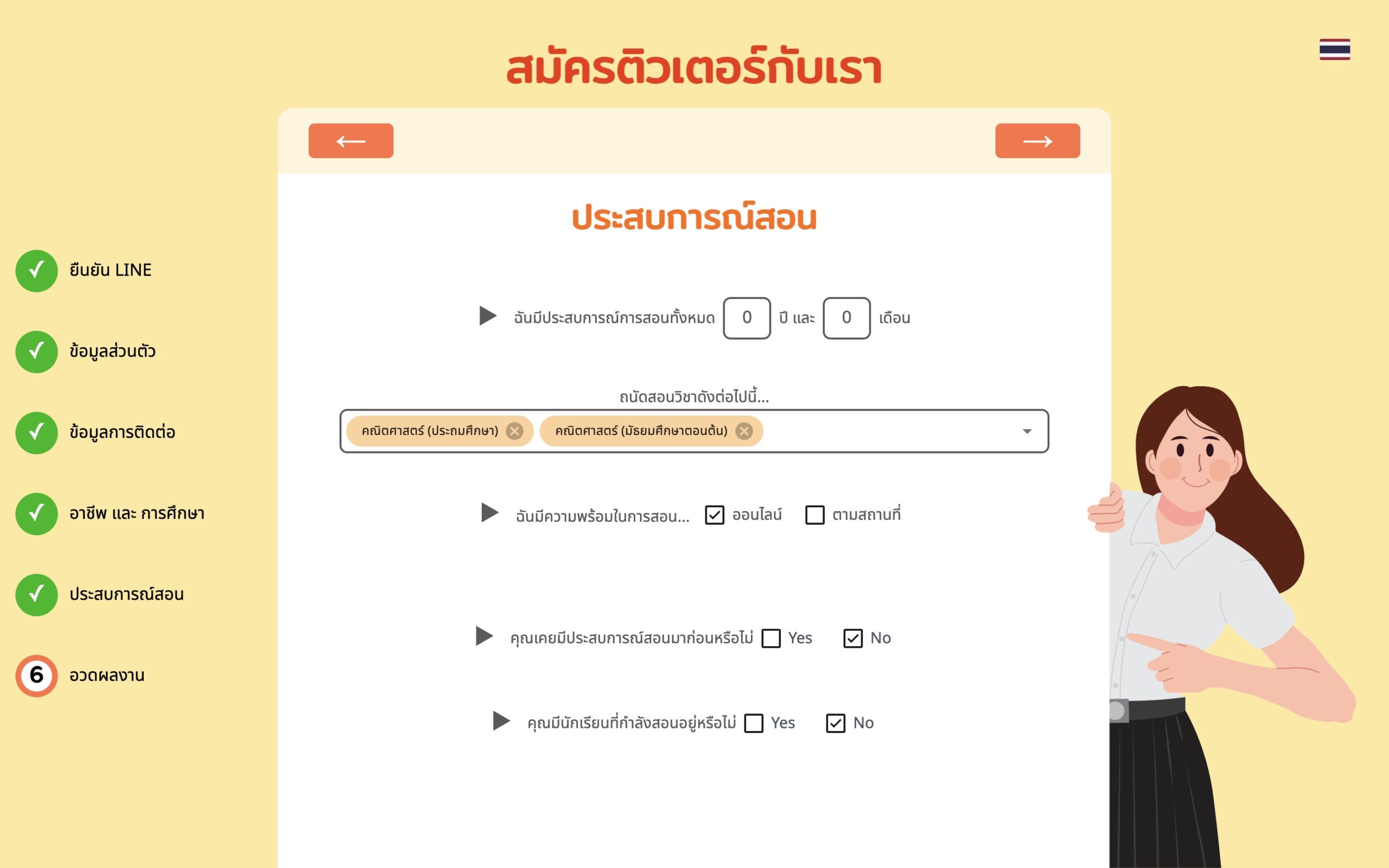Click the back arrow button
This screenshot has width=1389, height=868.
[351, 141]
